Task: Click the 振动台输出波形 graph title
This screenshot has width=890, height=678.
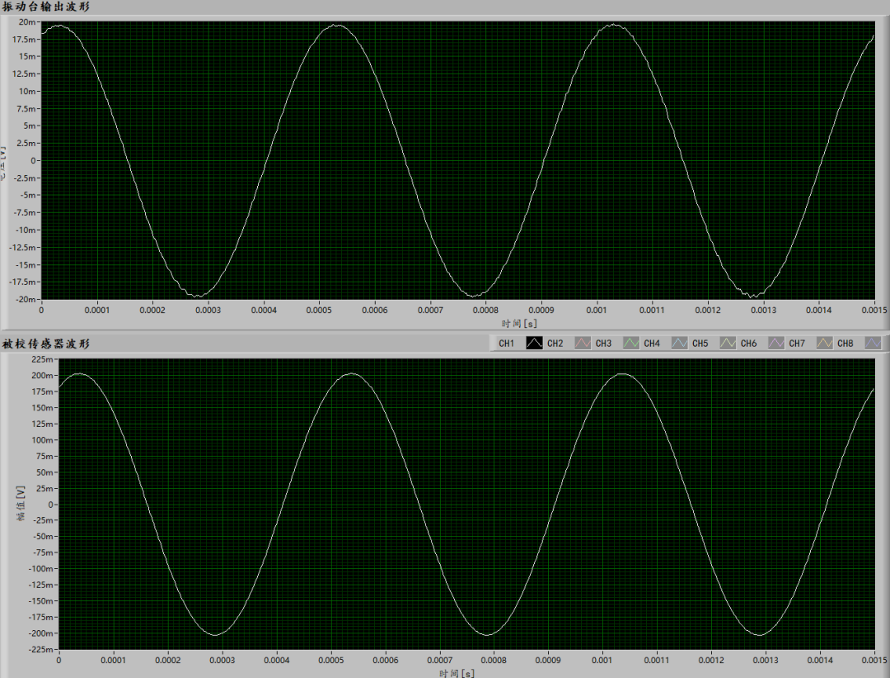Action: coord(46,7)
